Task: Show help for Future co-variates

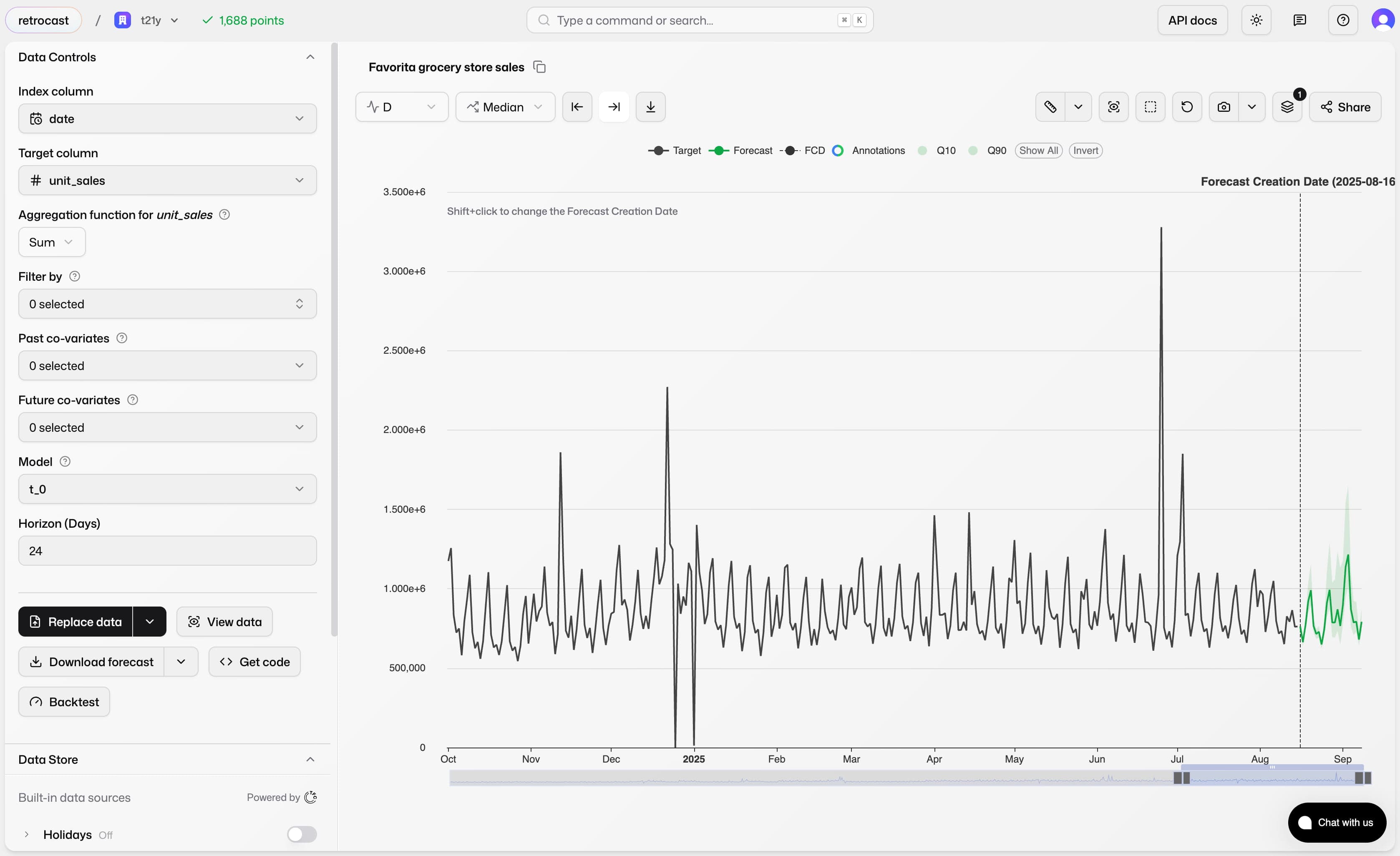Action: pos(132,400)
